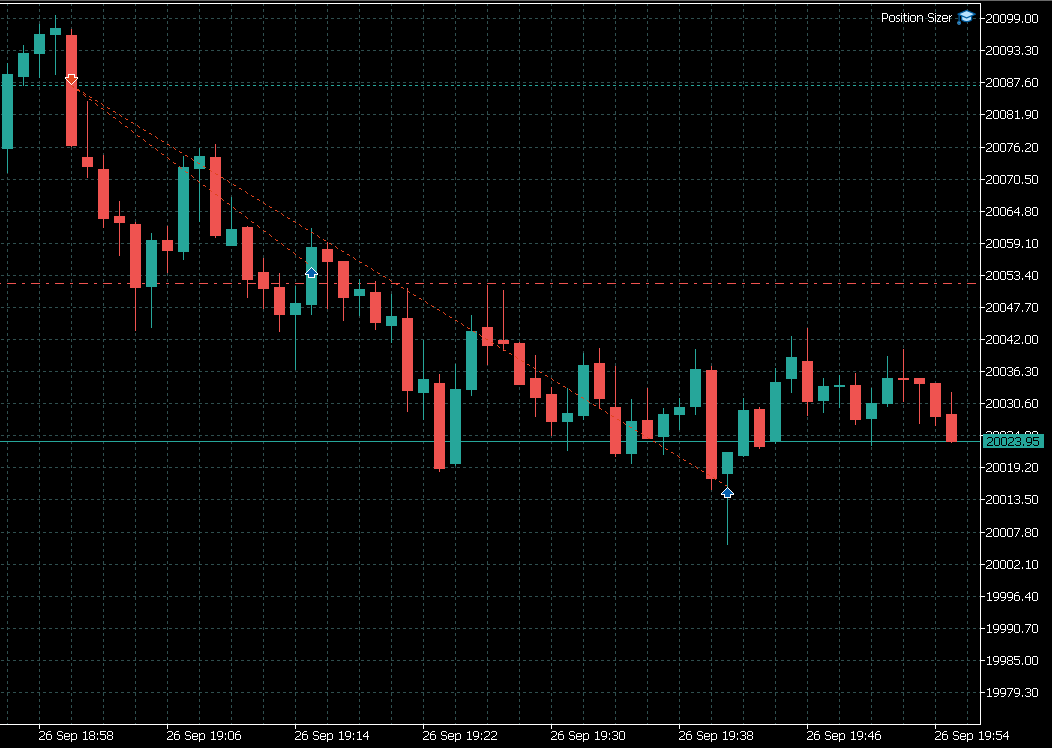This screenshot has width=1052, height=748.
Task: Click the 20059.10 price scale label
Action: pos(1011,244)
